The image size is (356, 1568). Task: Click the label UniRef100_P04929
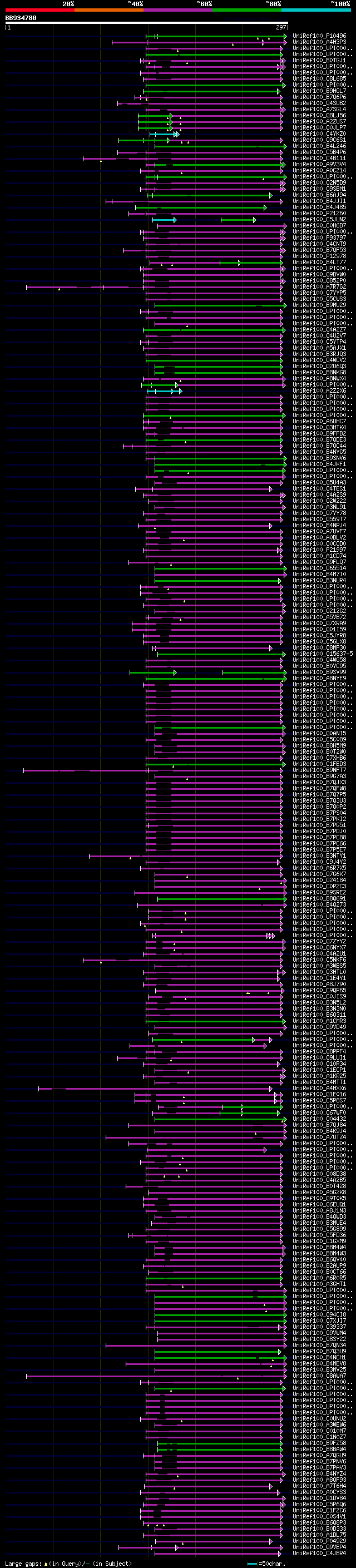(319, 1541)
